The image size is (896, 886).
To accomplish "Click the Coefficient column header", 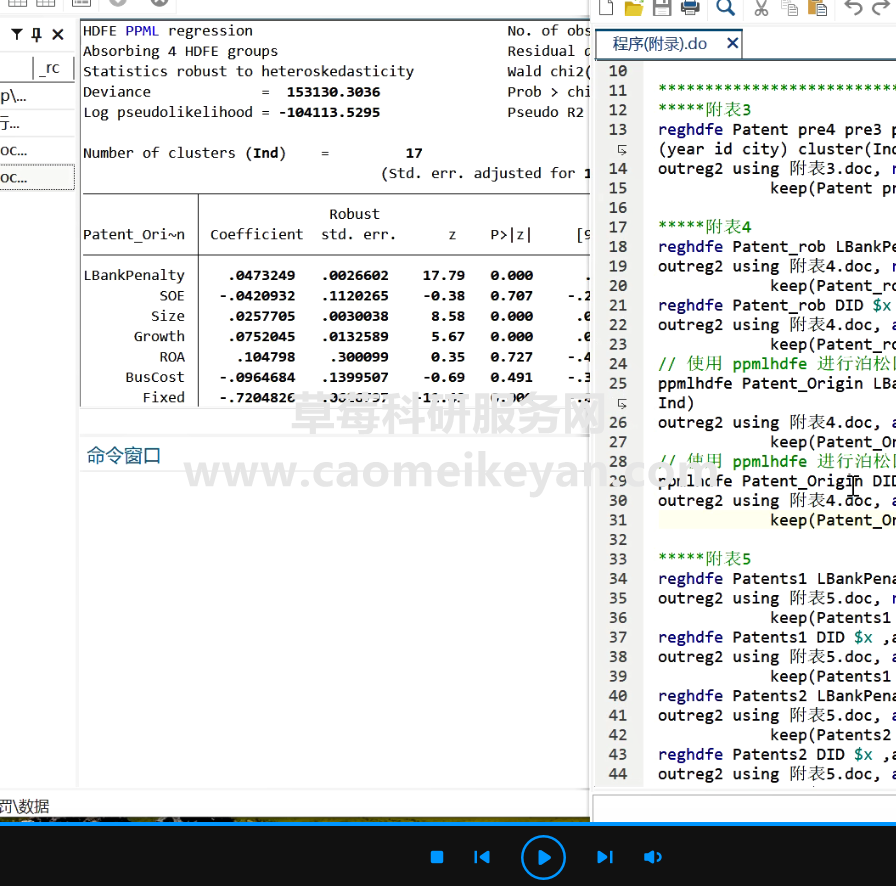I will tap(257, 234).
